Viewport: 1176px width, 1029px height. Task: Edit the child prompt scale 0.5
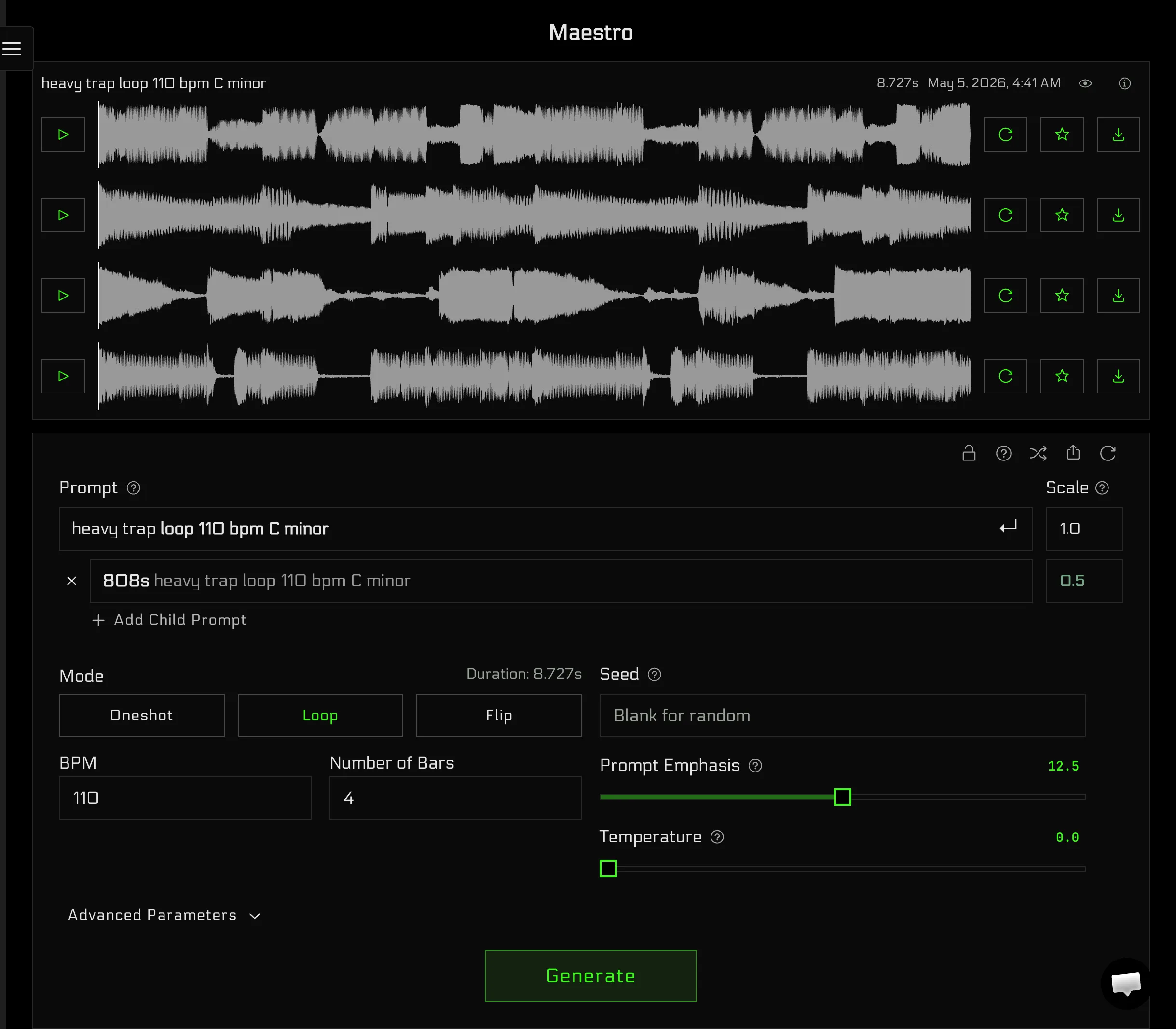pyautogui.click(x=1083, y=581)
